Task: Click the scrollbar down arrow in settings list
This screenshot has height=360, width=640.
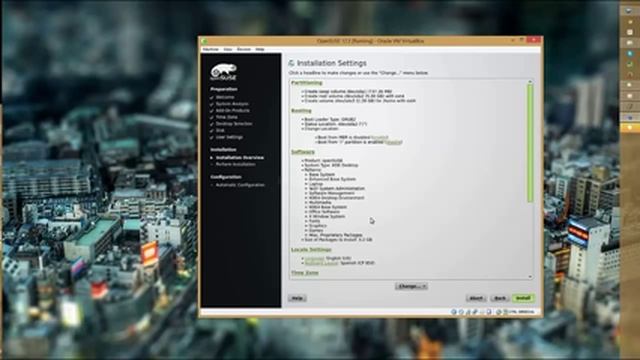Action: coord(530,277)
